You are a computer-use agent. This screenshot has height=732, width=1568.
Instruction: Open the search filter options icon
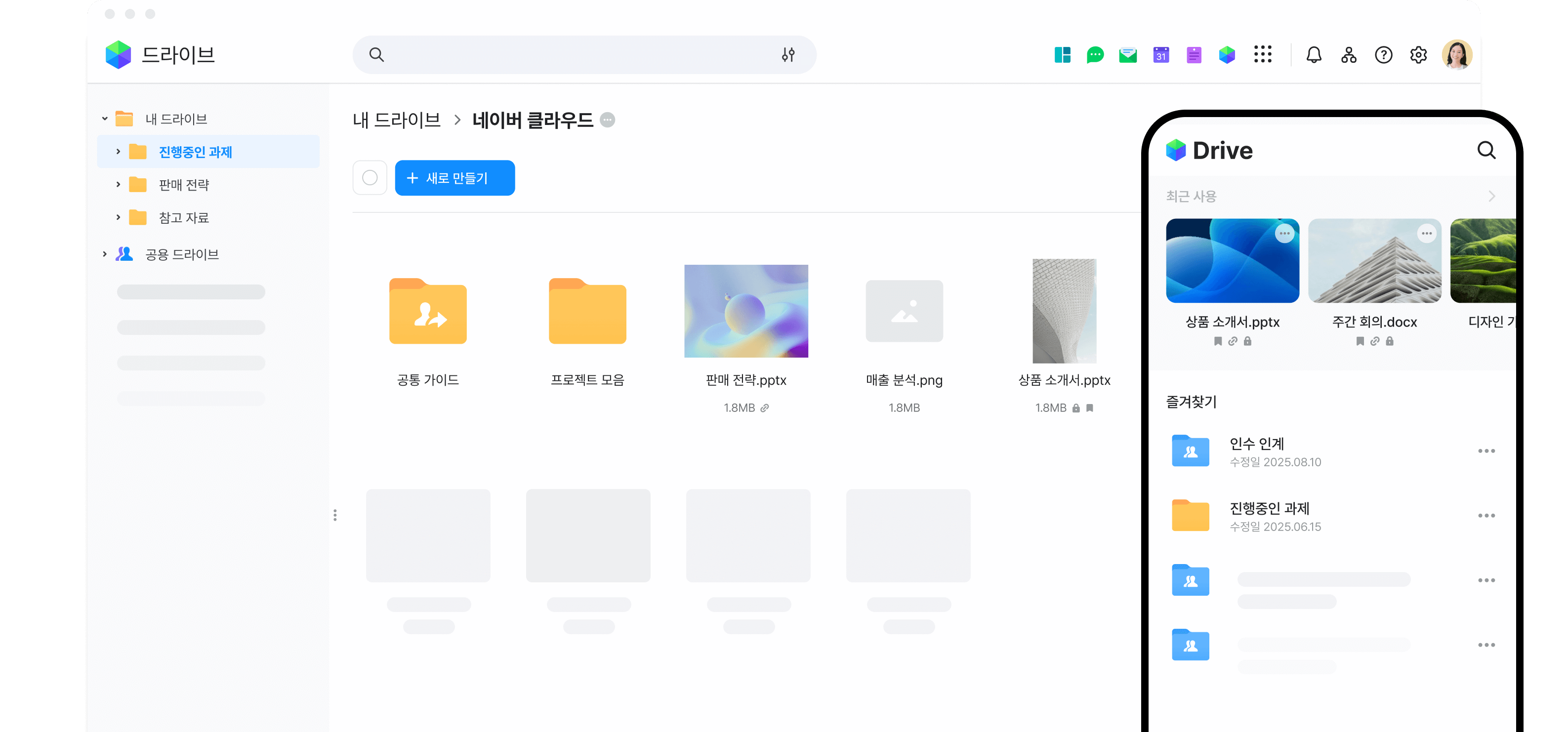click(x=787, y=55)
